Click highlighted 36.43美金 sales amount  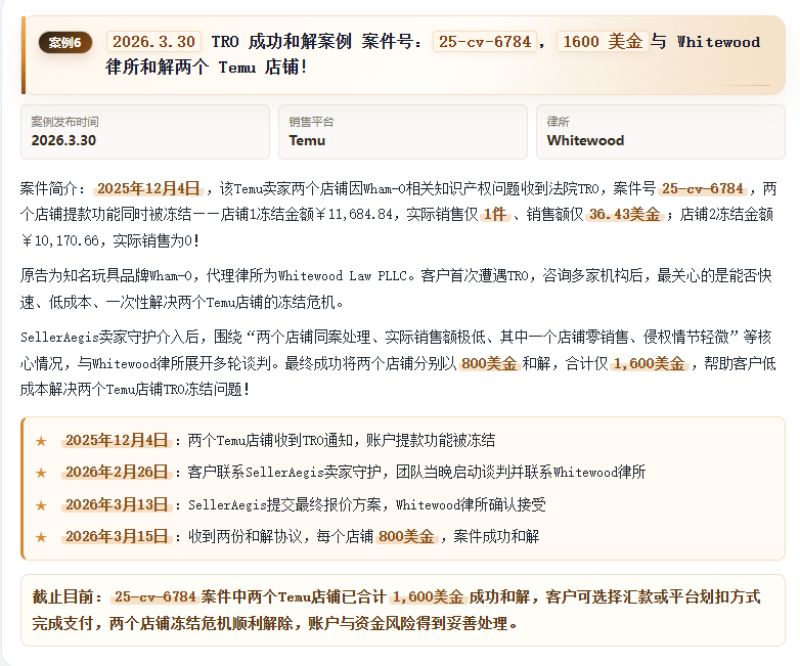tap(624, 214)
